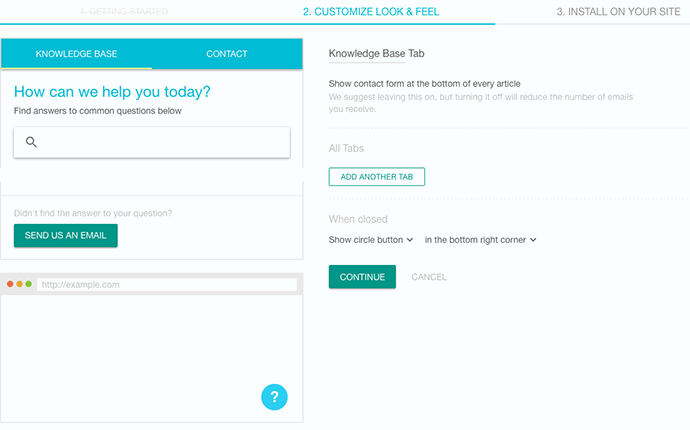690x430 pixels.
Task: Switch to the Knowledge Base preview tab
Action: click(76, 53)
